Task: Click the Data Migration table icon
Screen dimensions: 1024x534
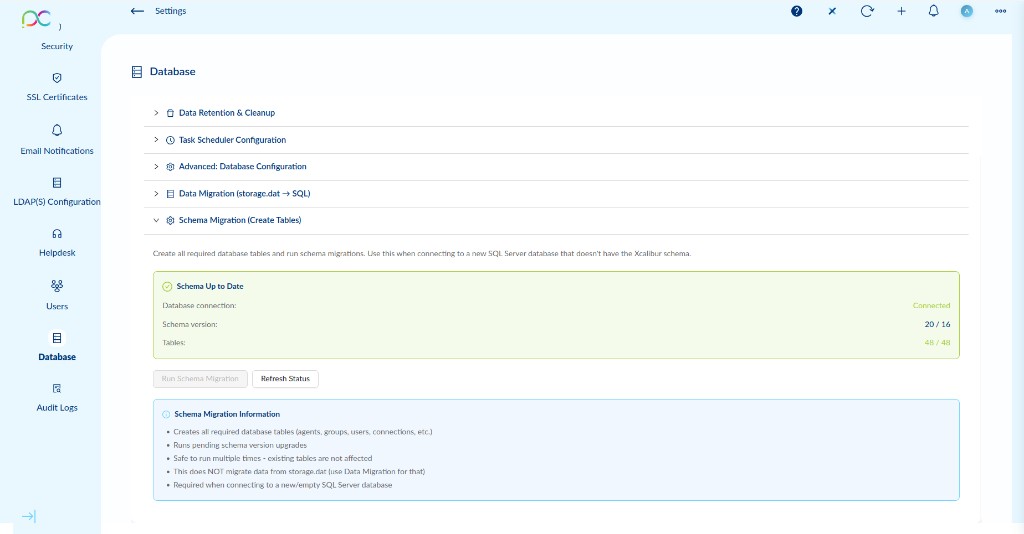Action: pos(170,194)
